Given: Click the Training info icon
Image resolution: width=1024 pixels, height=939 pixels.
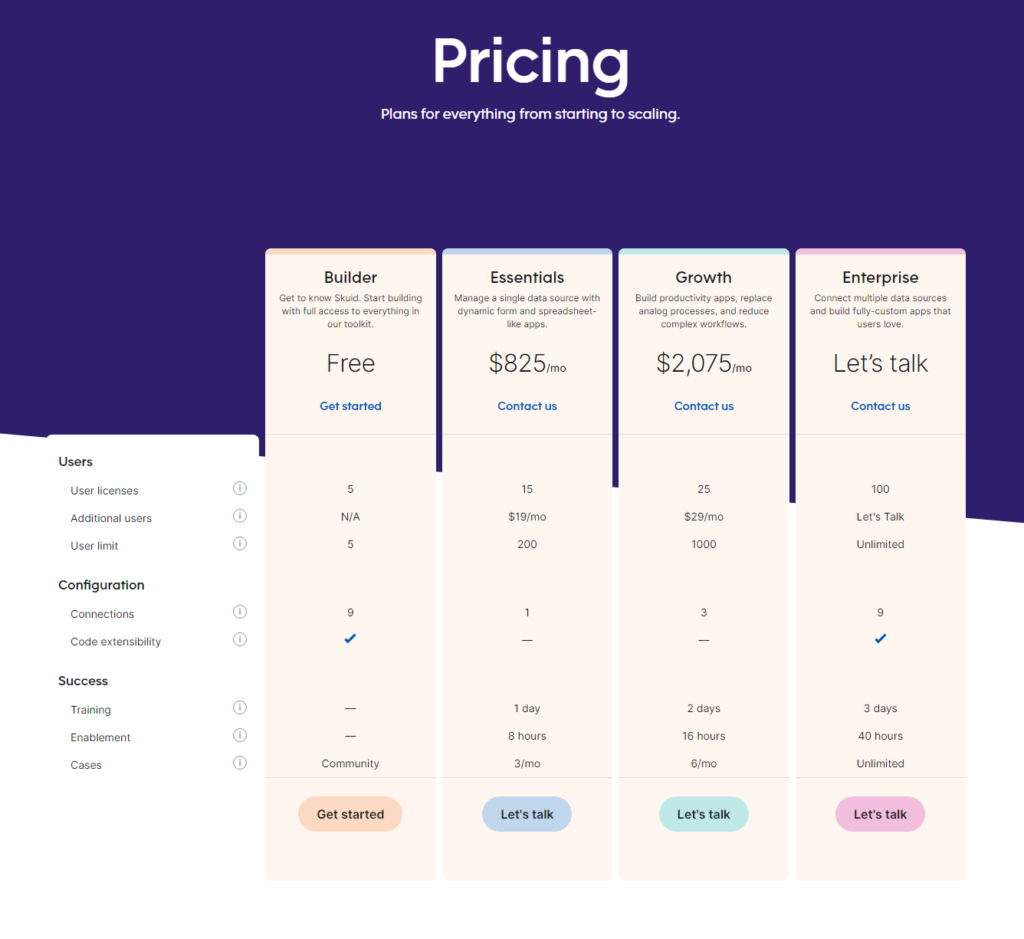Looking at the screenshot, I should click(x=239, y=708).
